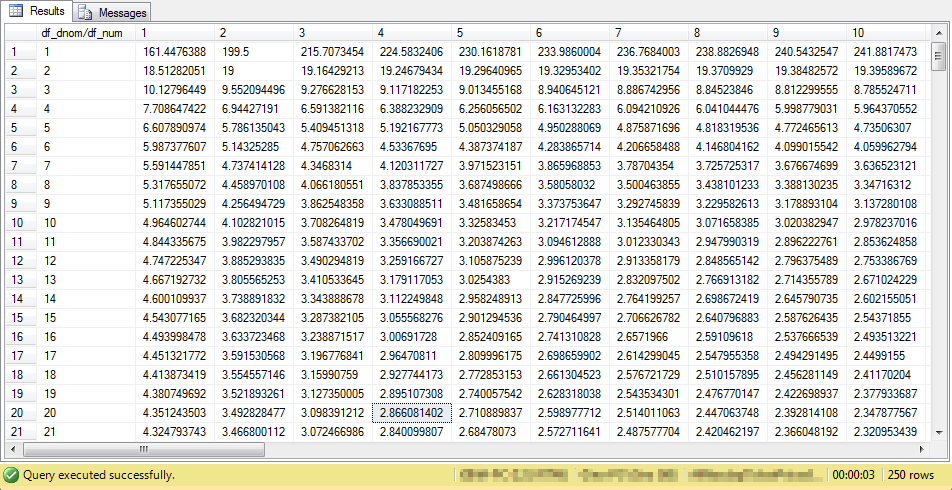Select cell with value 199.5
The height and width of the screenshot is (490, 952).
click(254, 52)
